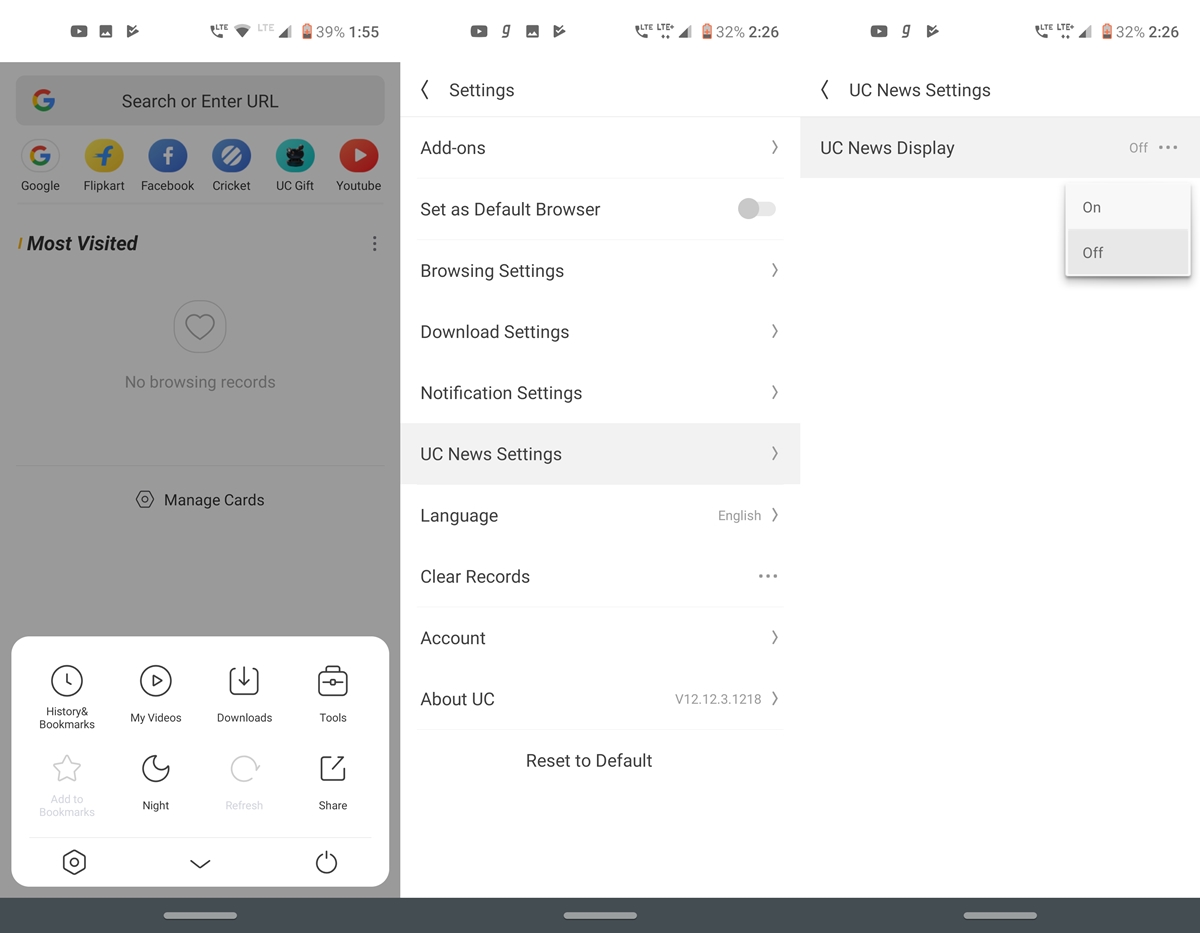This screenshot has width=1200, height=933.
Task: Tap the UC News Display label
Action: point(887,148)
